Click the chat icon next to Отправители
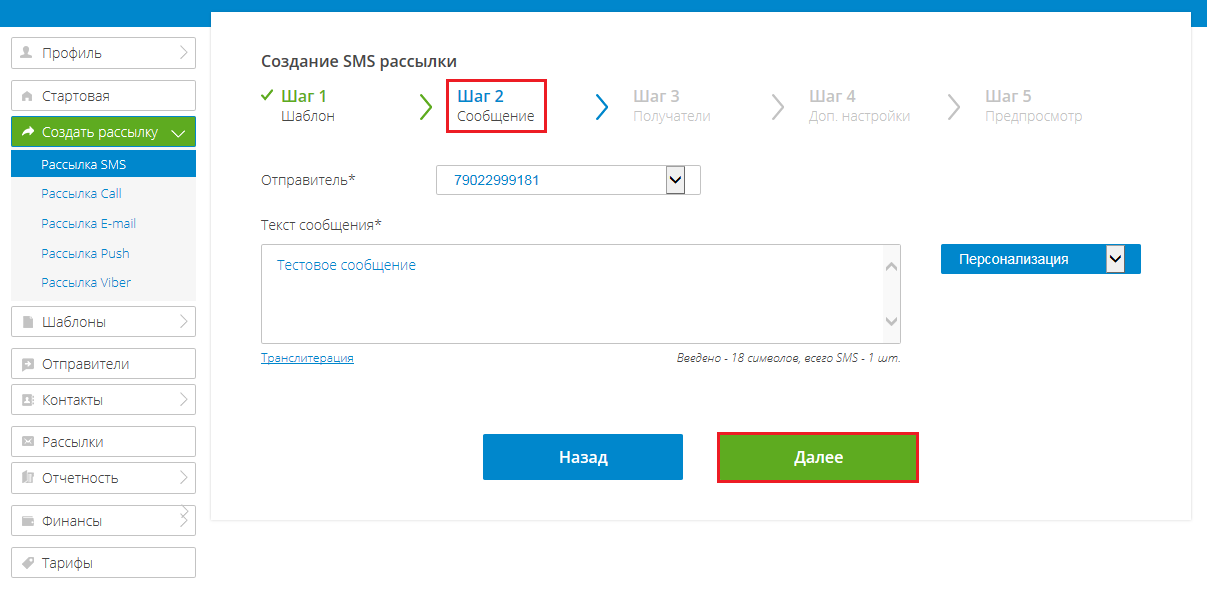 coord(27,364)
